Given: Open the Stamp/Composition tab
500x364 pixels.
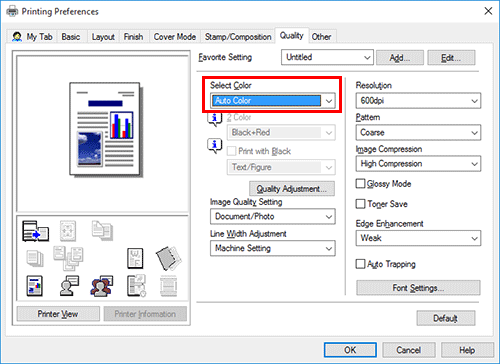Looking at the screenshot, I should click(x=238, y=37).
